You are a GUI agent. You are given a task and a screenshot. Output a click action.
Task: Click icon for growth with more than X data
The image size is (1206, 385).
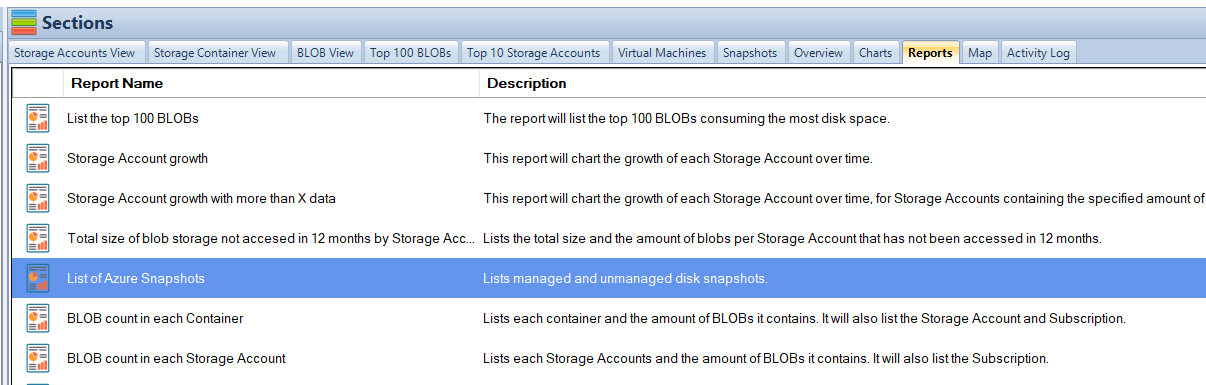(38, 198)
